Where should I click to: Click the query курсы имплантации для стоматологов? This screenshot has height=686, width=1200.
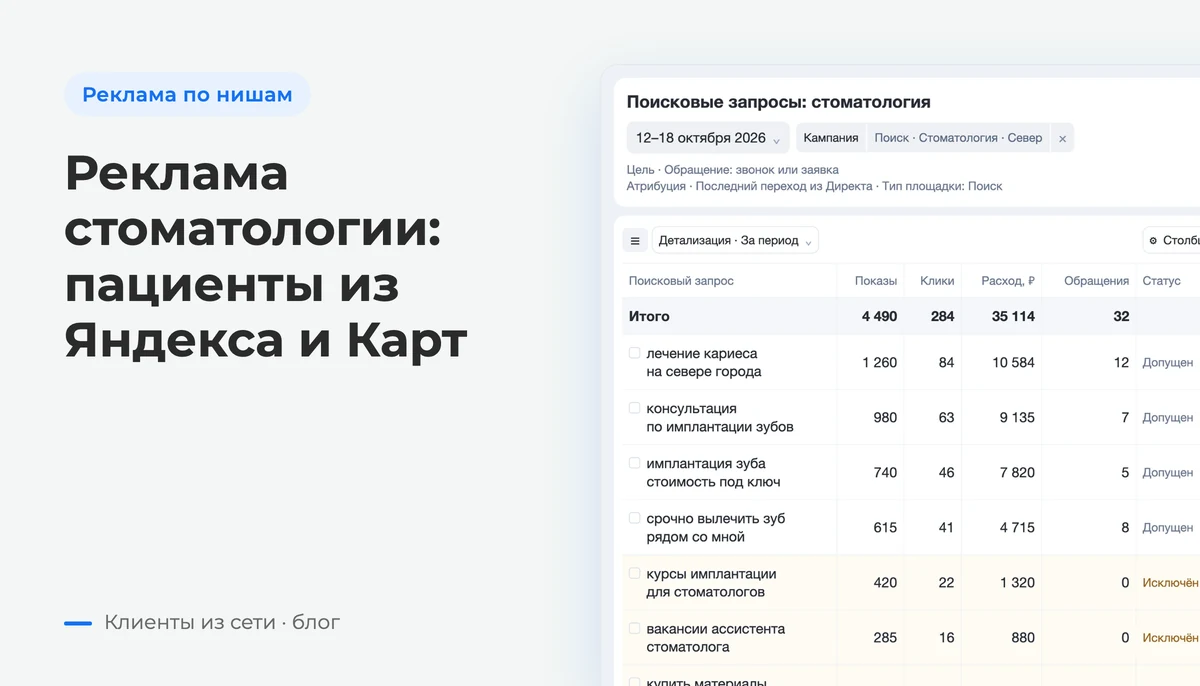[x=711, y=582]
